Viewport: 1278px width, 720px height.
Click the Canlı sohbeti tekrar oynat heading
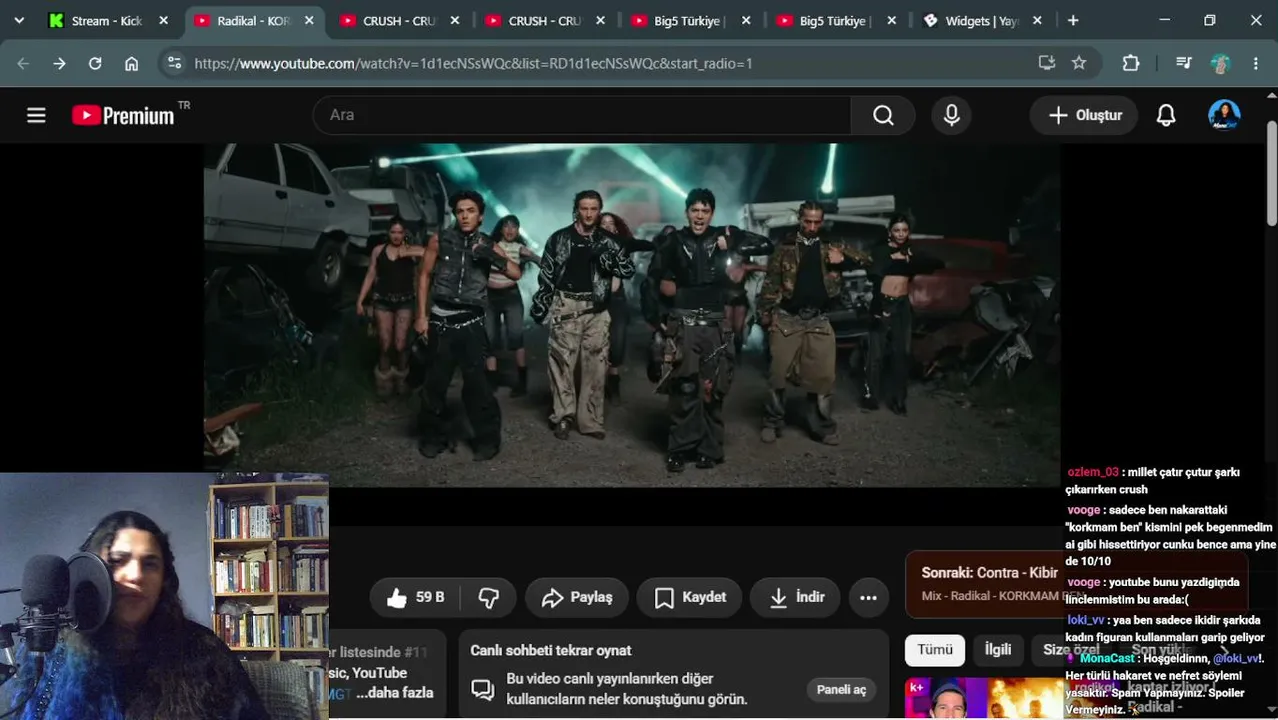[x=551, y=650]
